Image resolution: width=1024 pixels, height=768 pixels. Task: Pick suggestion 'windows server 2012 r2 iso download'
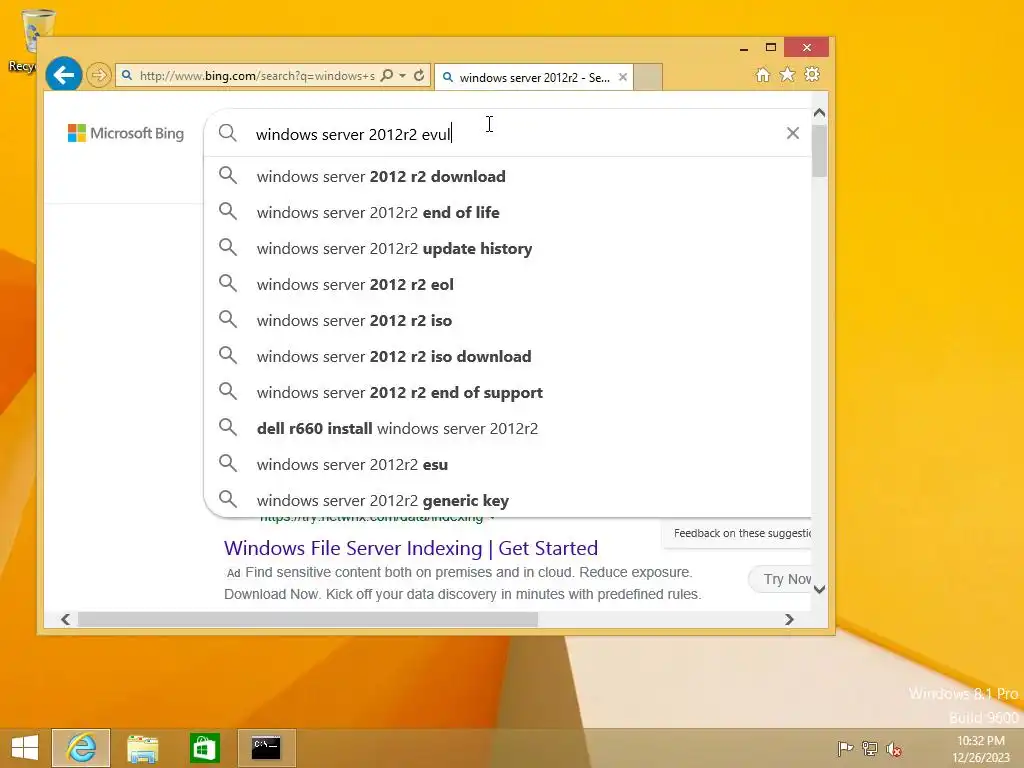pos(508,356)
